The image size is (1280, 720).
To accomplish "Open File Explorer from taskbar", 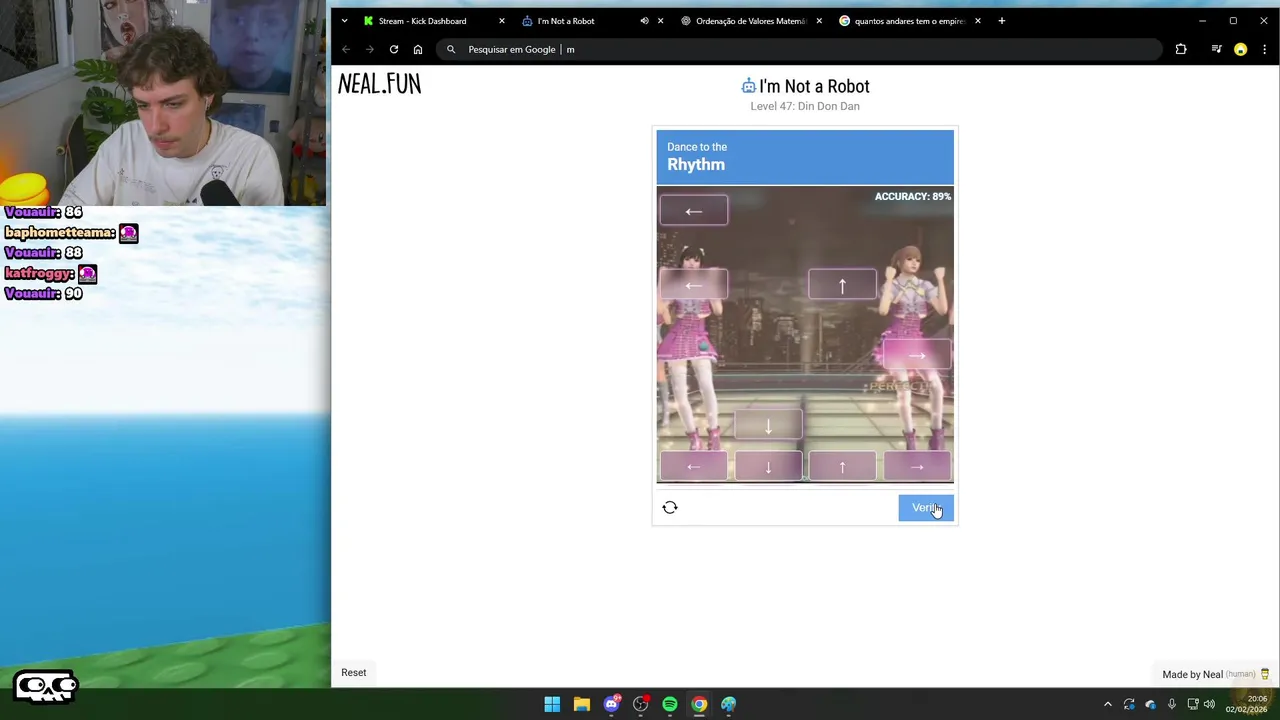I will (x=581, y=704).
